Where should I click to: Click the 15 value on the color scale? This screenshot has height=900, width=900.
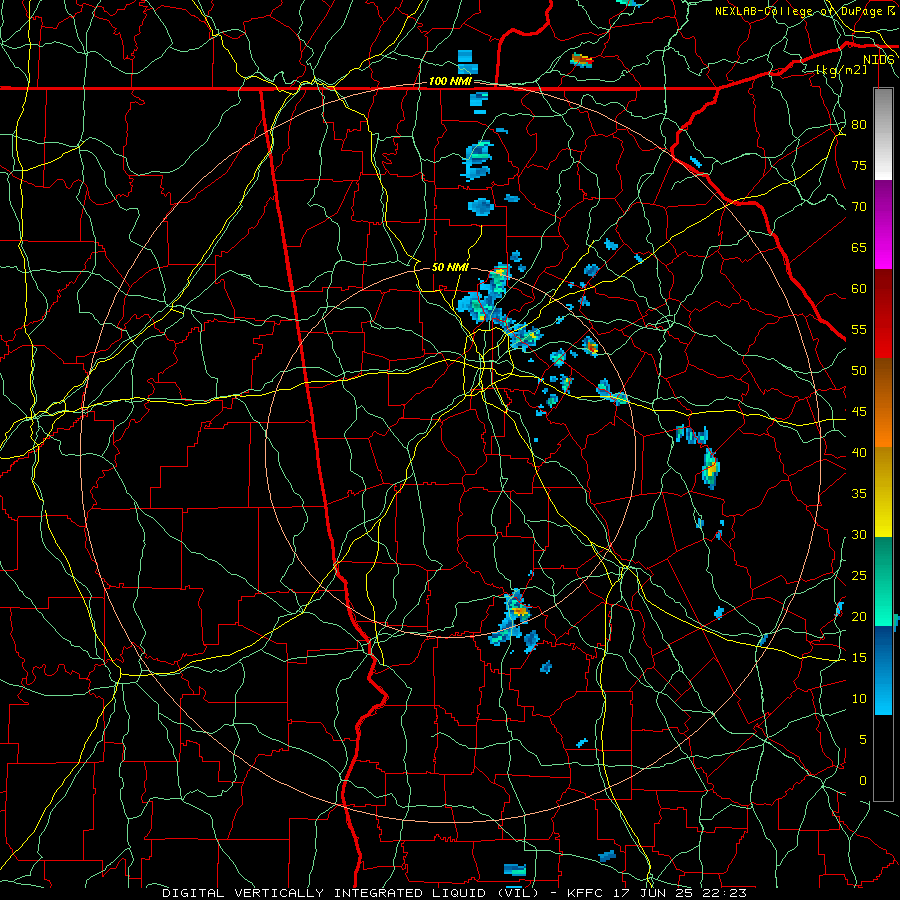(859, 658)
